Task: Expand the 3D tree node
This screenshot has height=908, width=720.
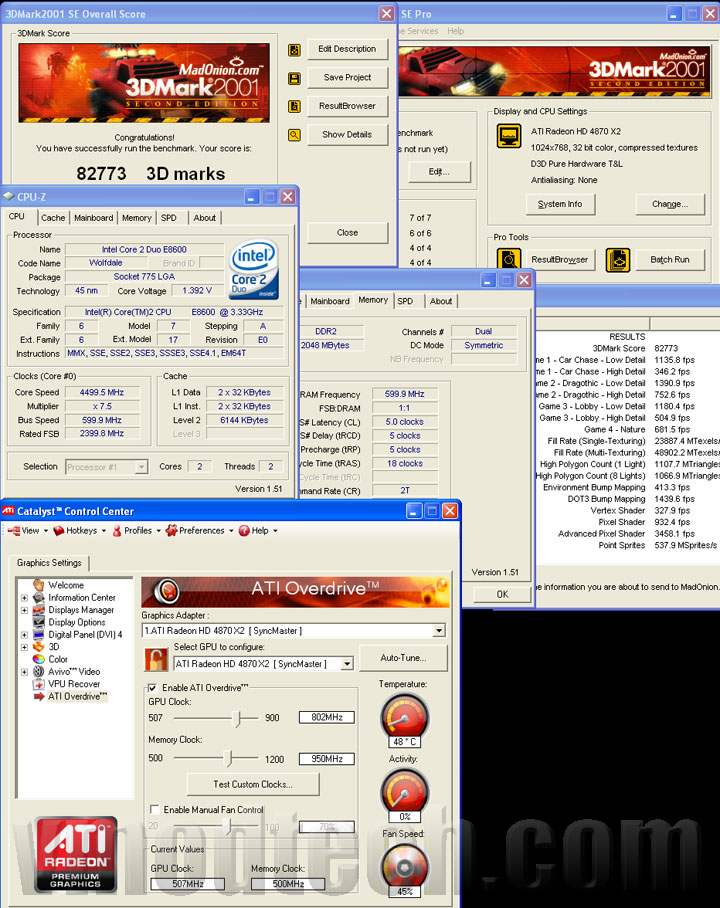Action: (24, 647)
